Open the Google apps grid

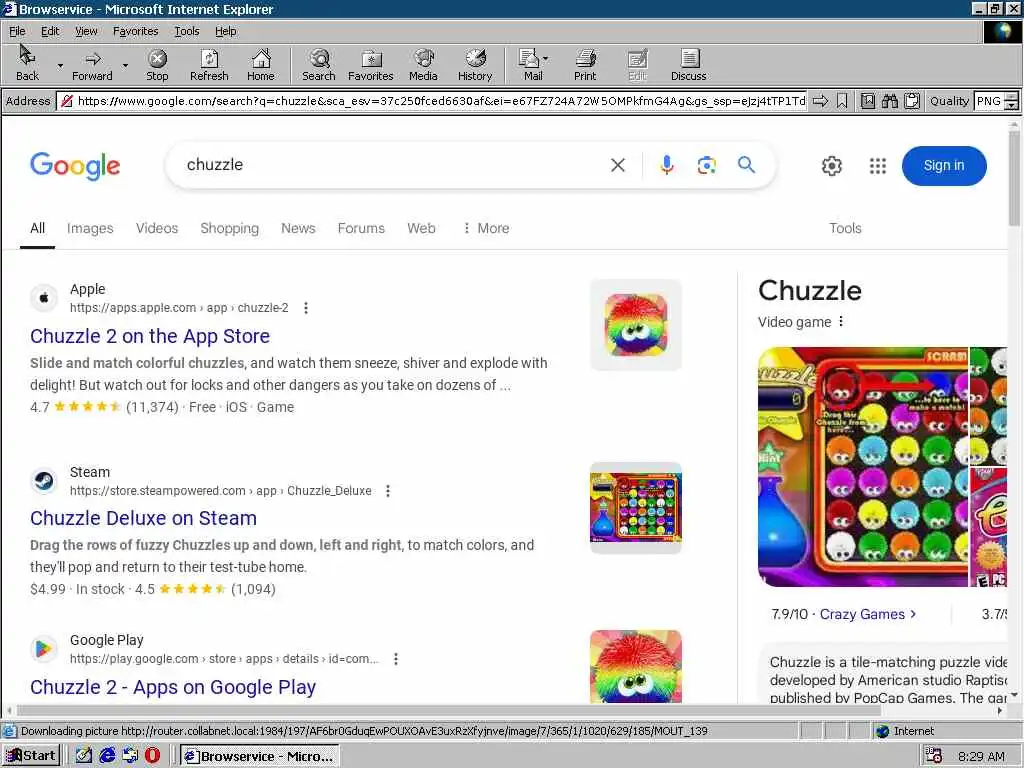pos(878,166)
